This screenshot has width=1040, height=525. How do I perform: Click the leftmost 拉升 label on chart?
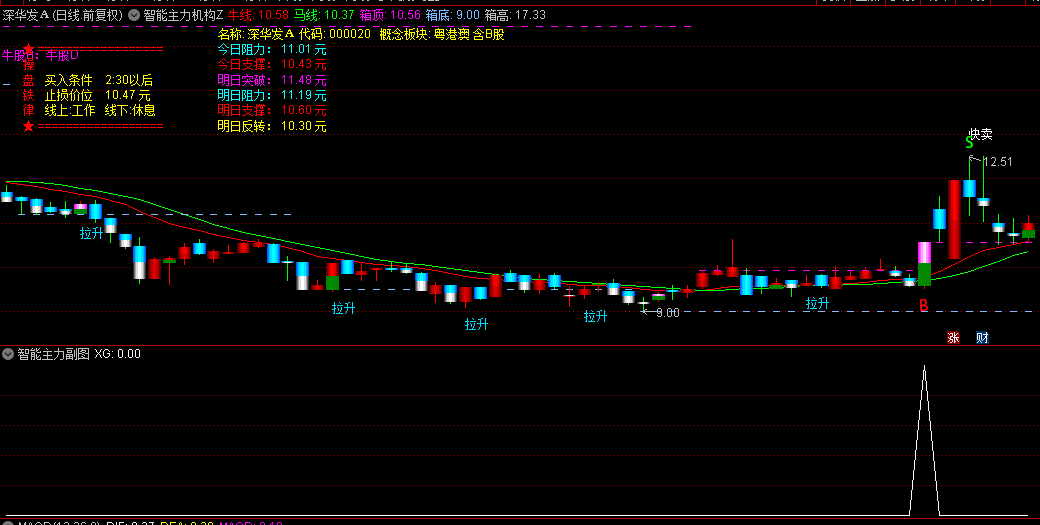coord(92,233)
